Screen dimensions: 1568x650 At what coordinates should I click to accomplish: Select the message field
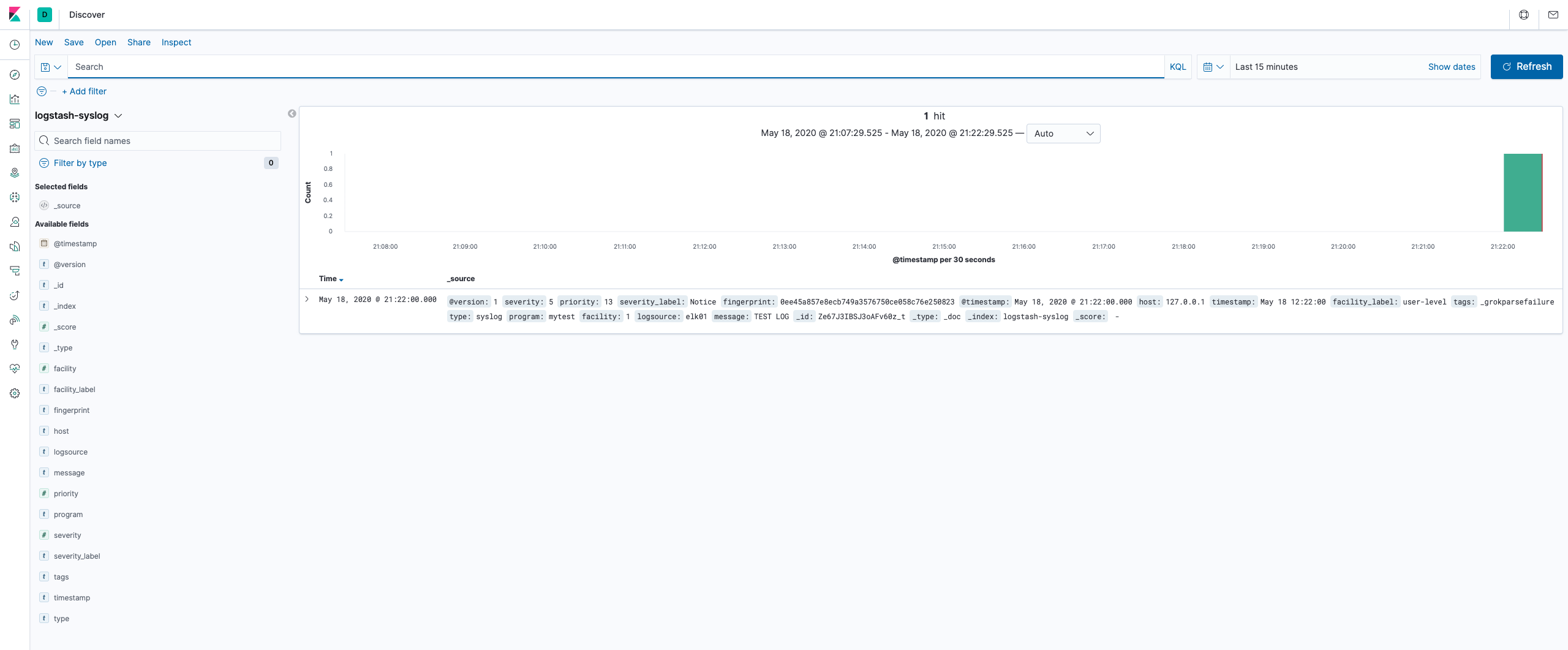[69, 473]
